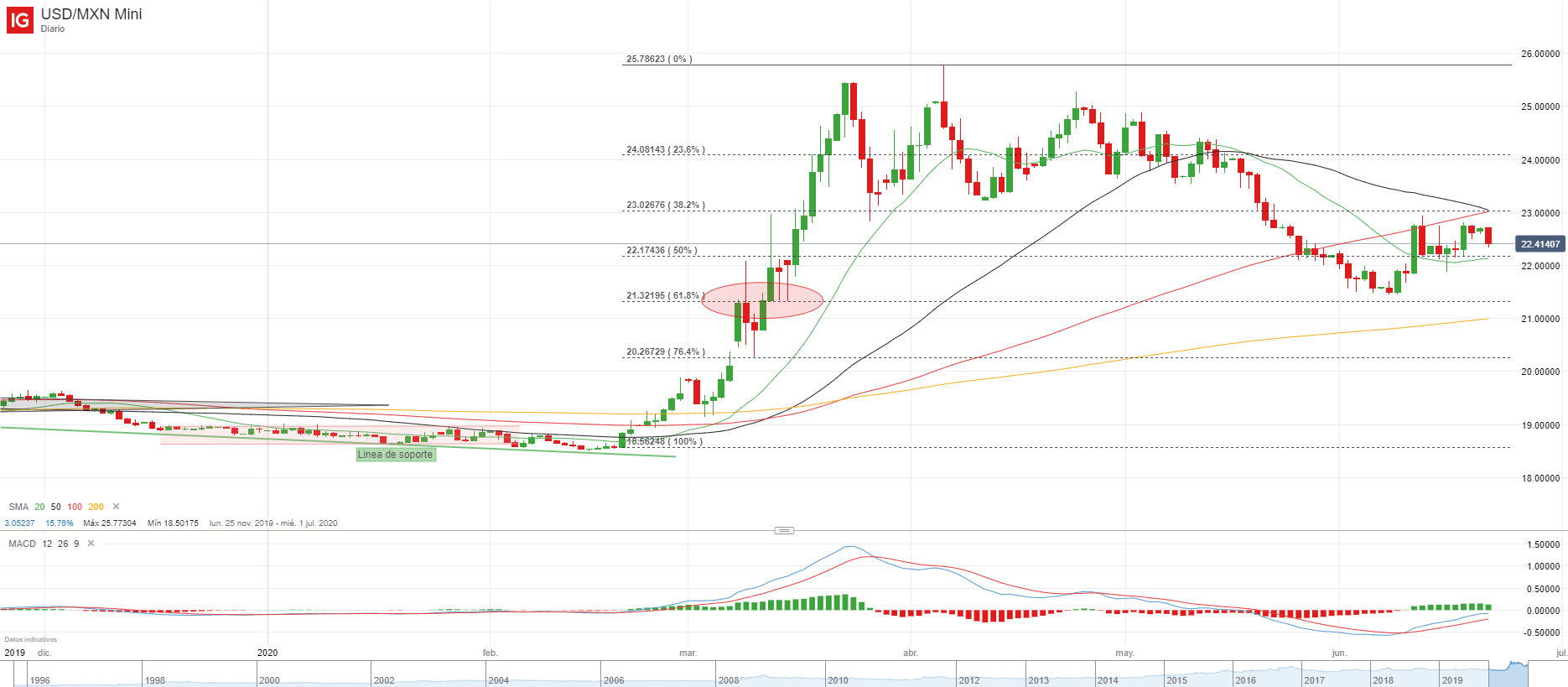This screenshot has height=687, width=1568.
Task: Click Fibonacci label 18.56248 (100%)
Action: click(664, 441)
